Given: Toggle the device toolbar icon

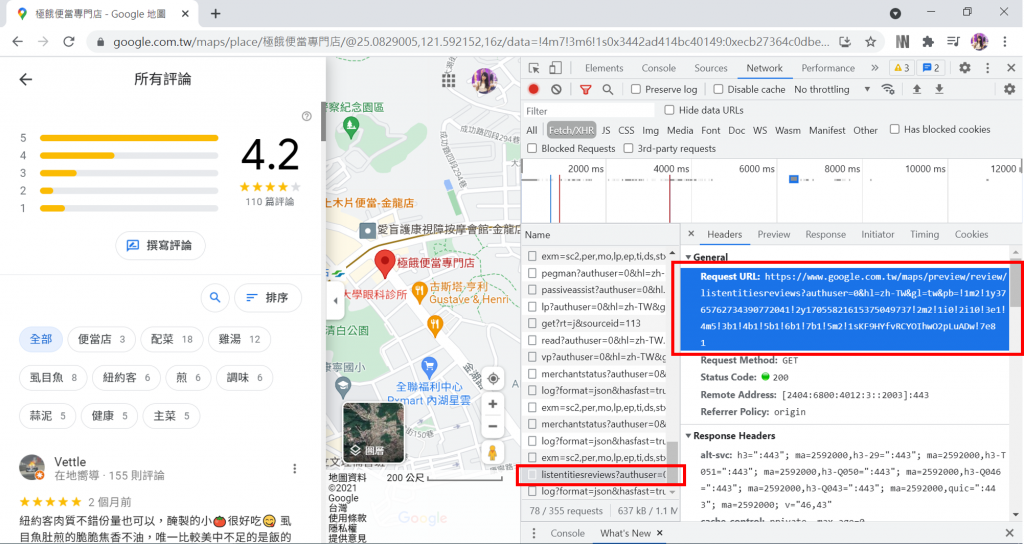Looking at the screenshot, I should [x=555, y=68].
